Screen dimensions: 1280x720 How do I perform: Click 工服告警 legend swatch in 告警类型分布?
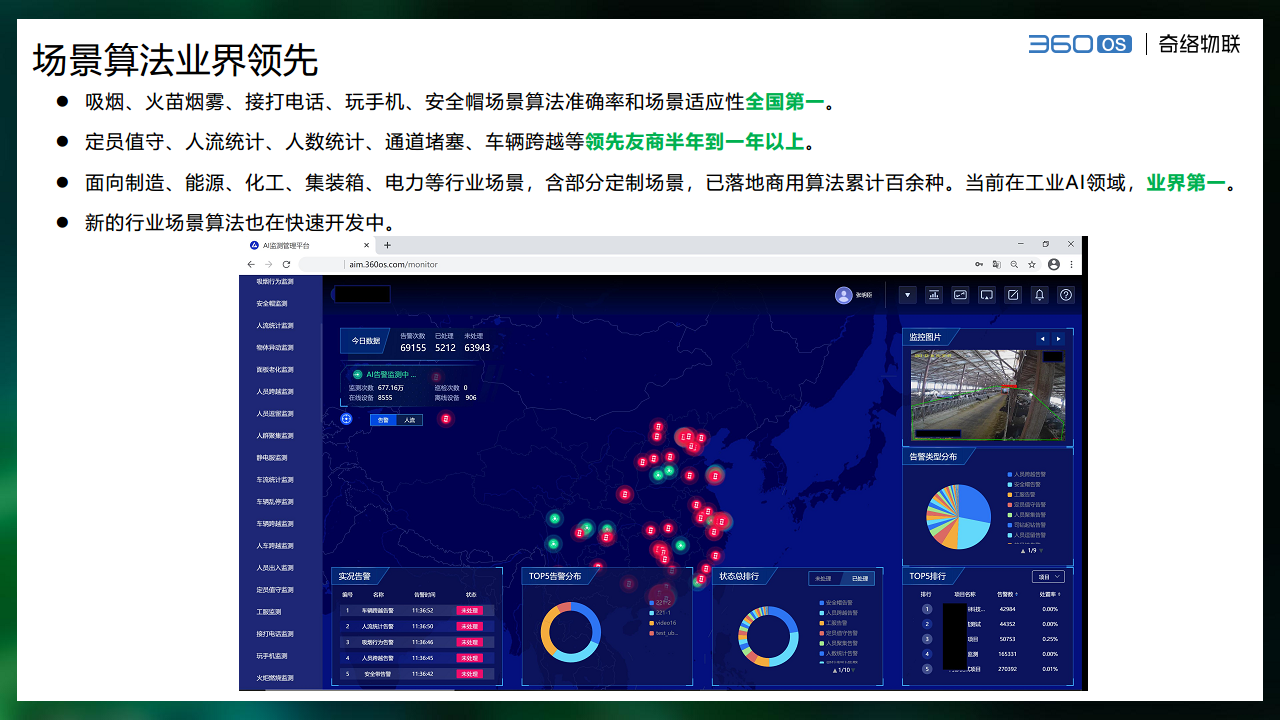(x=1010, y=494)
